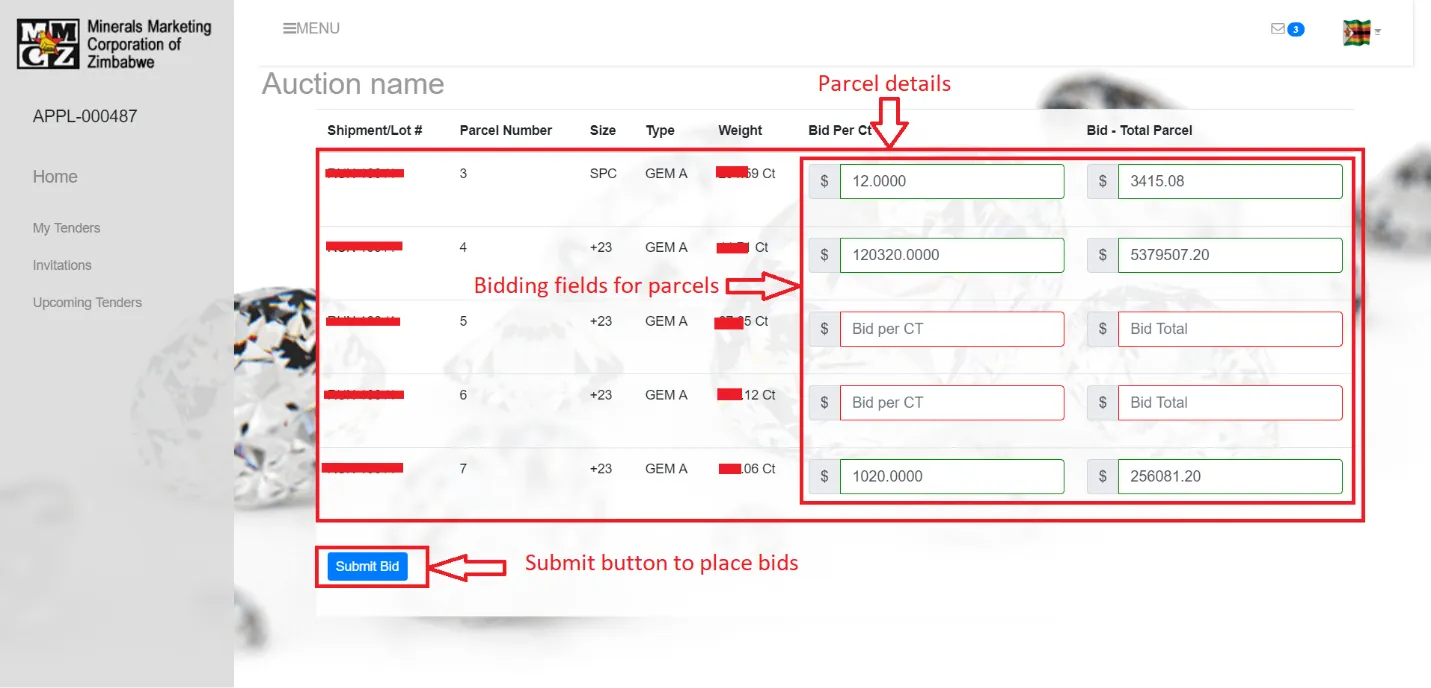The height and width of the screenshot is (688, 1431).
Task: Click the Bid Total field for parcel 6
Action: pos(1230,402)
